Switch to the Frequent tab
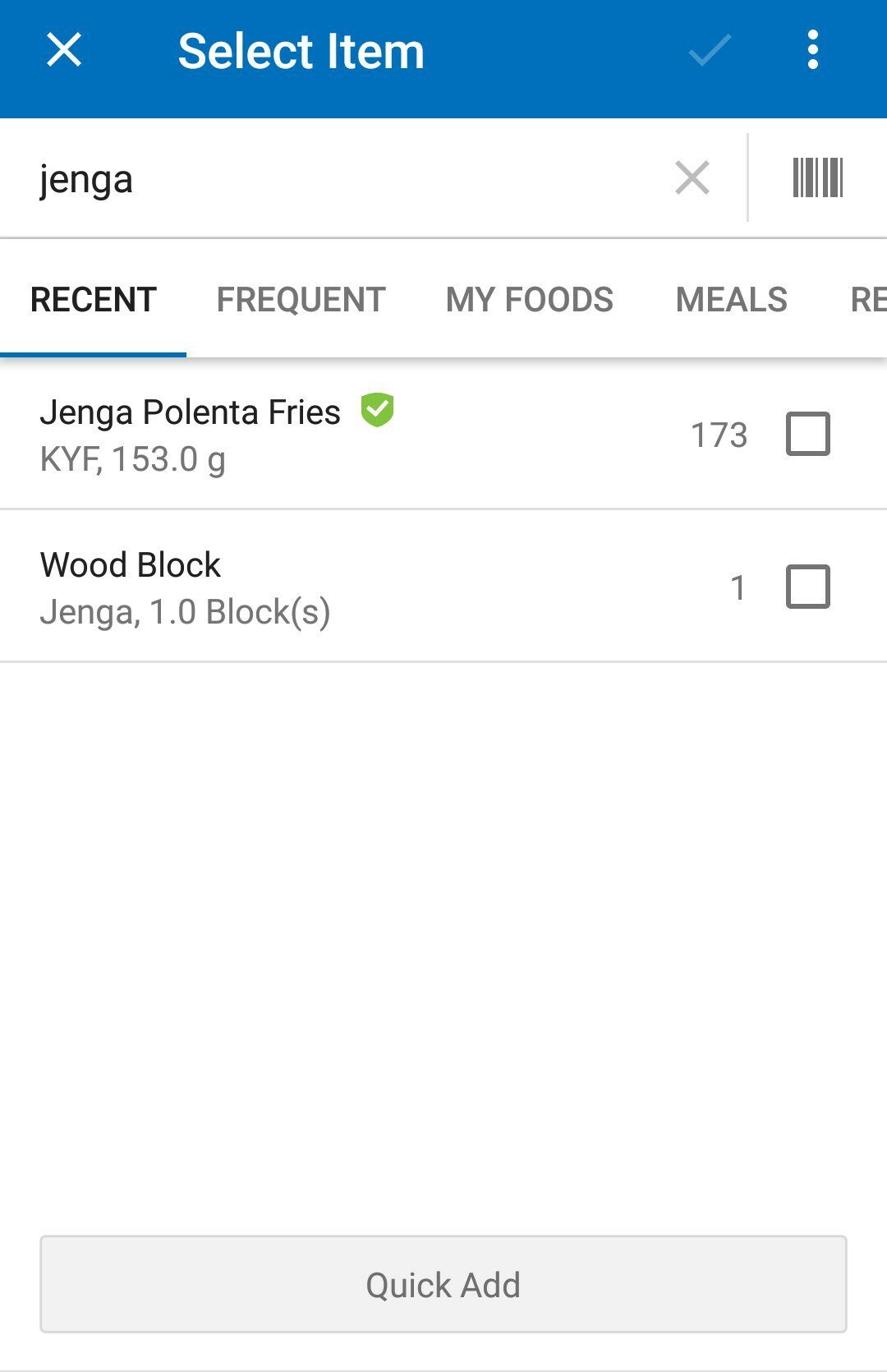 (301, 300)
